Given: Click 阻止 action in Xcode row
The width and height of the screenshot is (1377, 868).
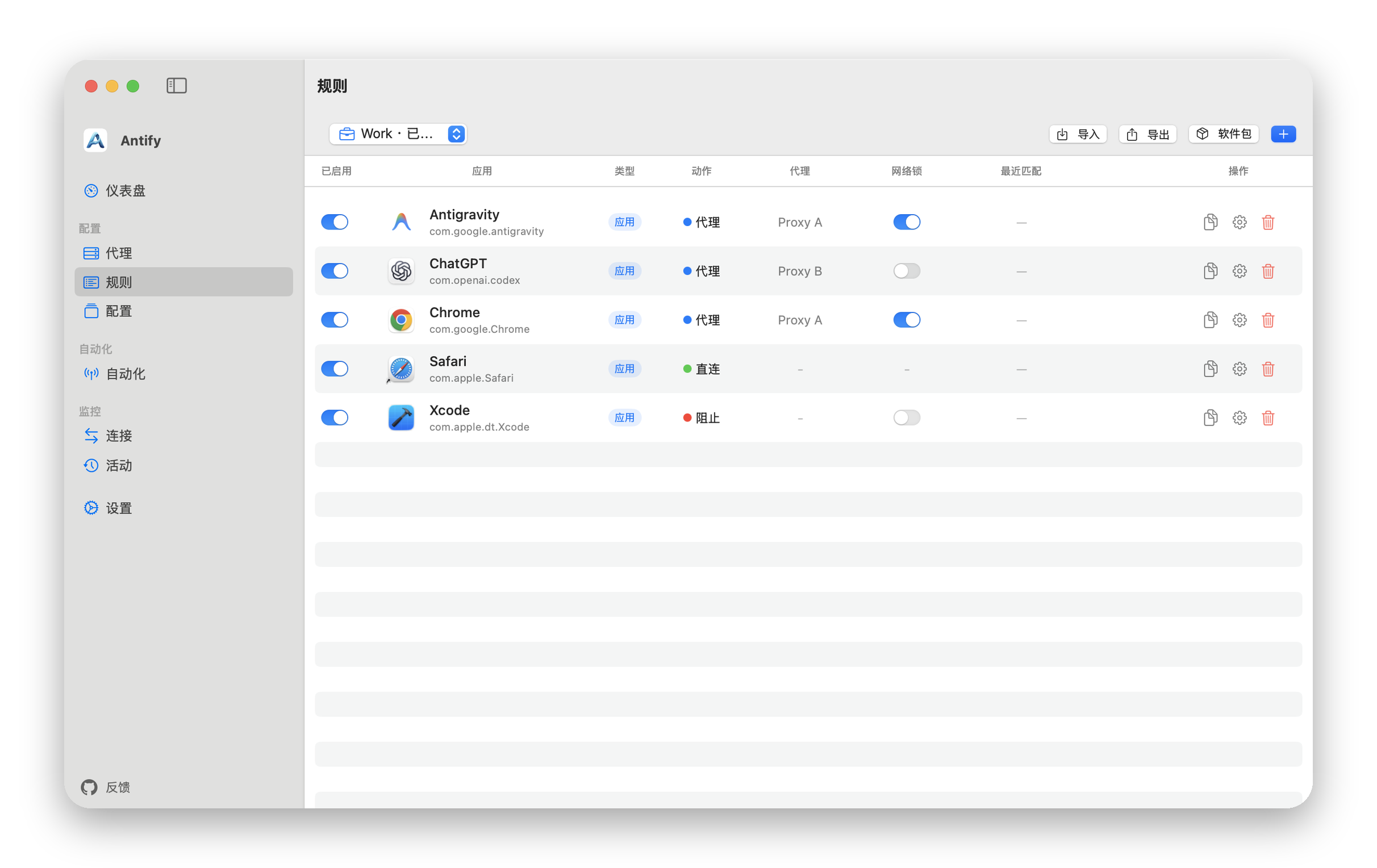Looking at the screenshot, I should [x=702, y=418].
